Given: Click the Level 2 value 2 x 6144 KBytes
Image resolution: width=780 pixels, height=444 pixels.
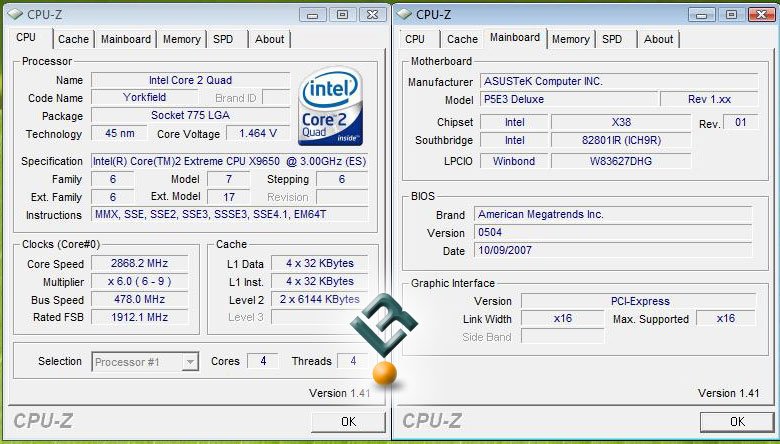Looking at the screenshot, I should coord(319,299).
